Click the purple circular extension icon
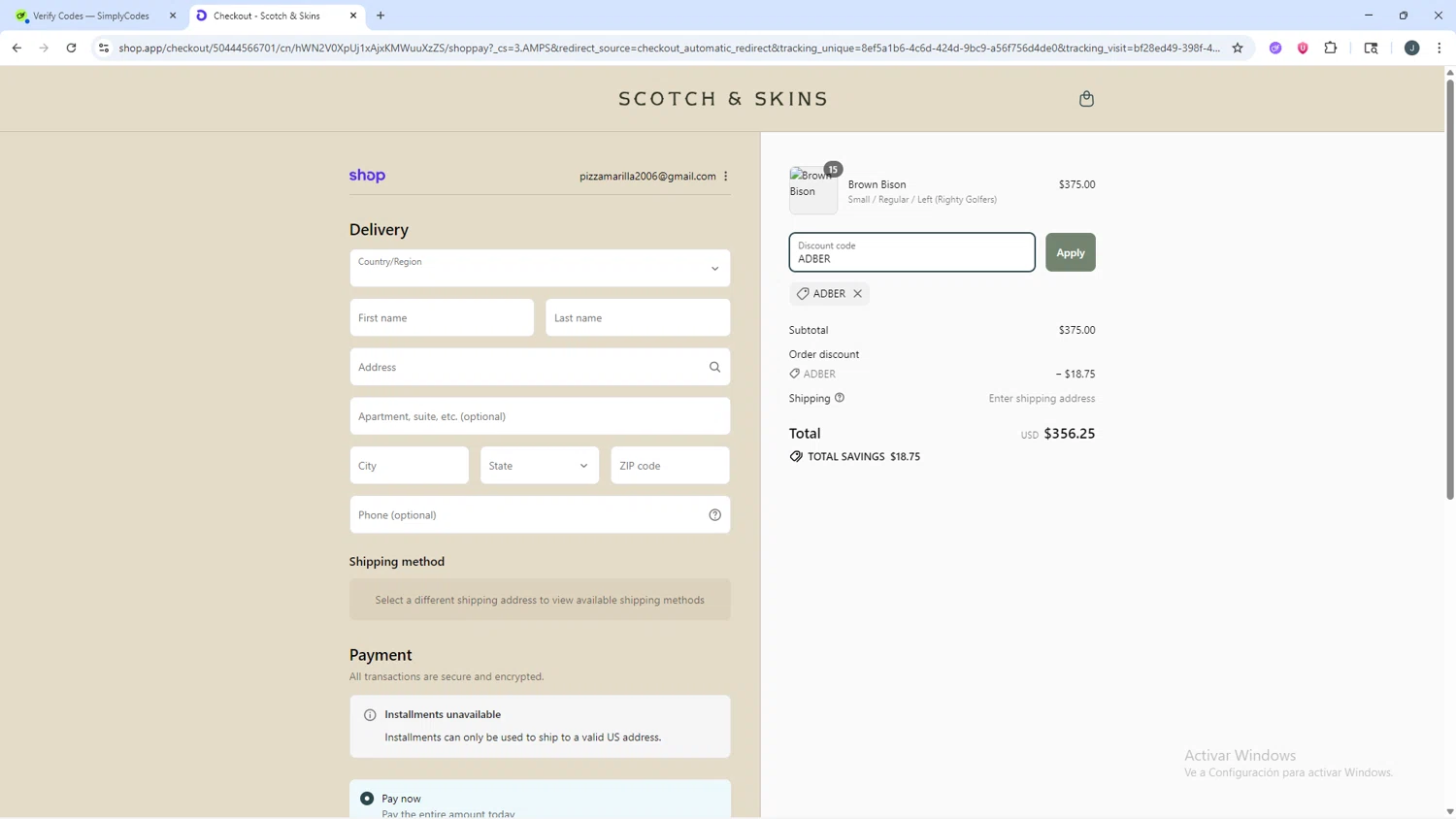This screenshot has height=819, width=1456. coord(1275,48)
